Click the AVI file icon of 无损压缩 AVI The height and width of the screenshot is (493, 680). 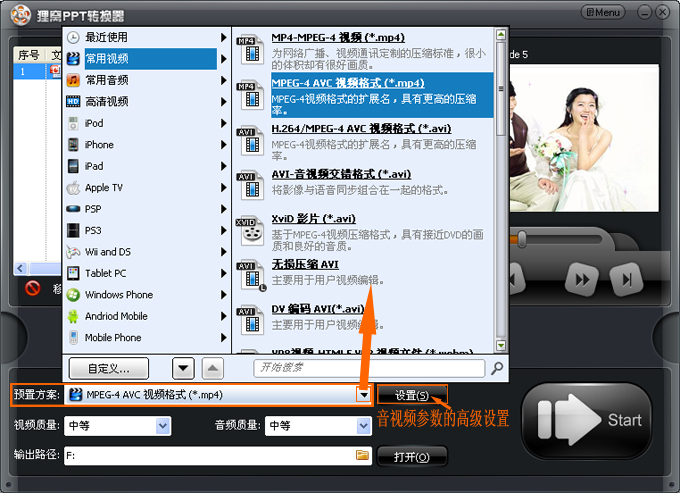pyautogui.click(x=251, y=276)
